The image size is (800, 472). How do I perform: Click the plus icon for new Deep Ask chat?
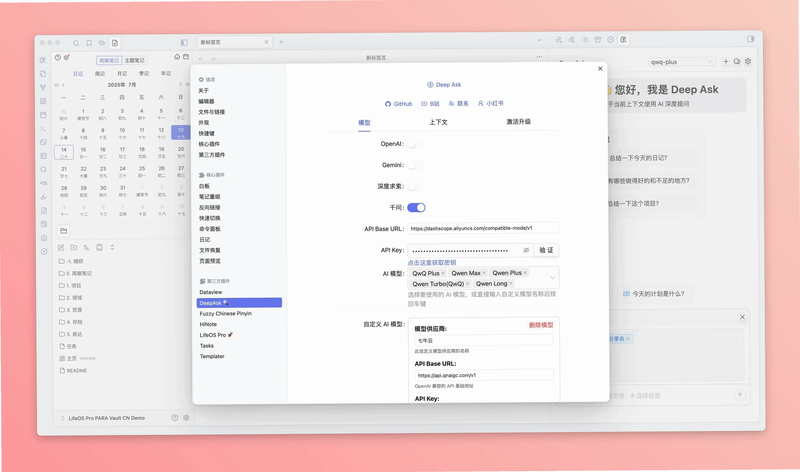point(726,61)
